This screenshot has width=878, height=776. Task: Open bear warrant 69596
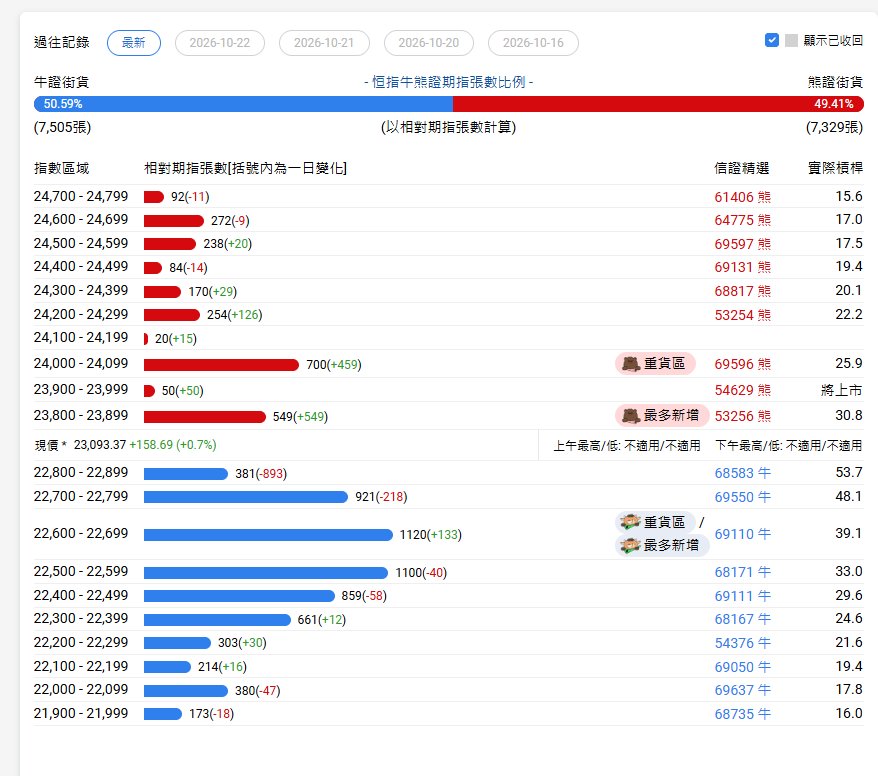[x=742, y=364]
